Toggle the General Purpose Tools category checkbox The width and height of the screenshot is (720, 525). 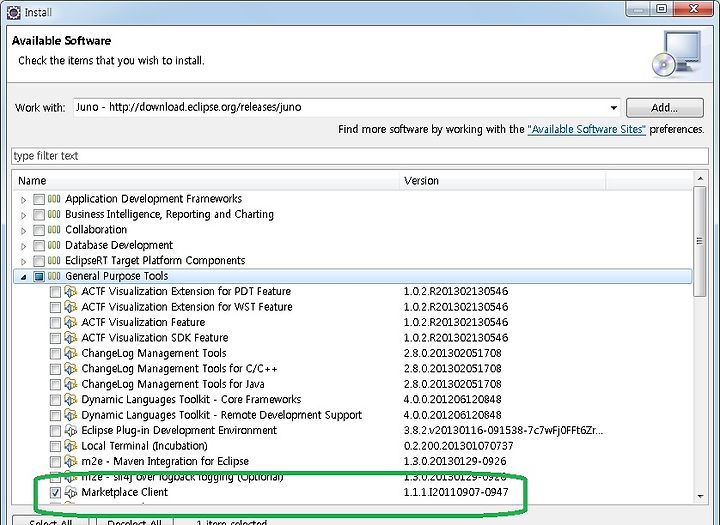coord(39,277)
